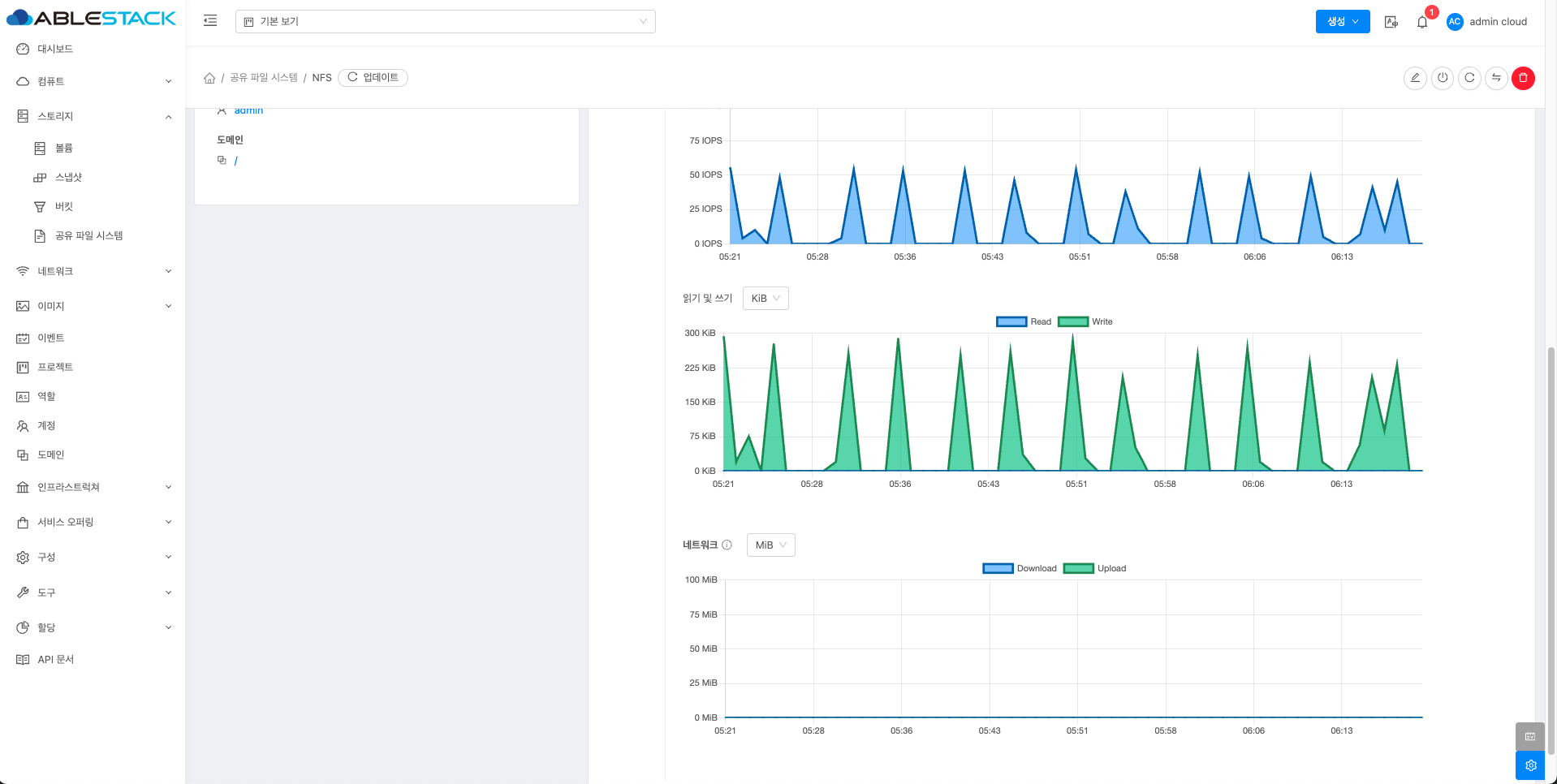The width and height of the screenshot is (1557, 784).
Task: Click the blue settings gear icon
Action: [x=1530, y=765]
